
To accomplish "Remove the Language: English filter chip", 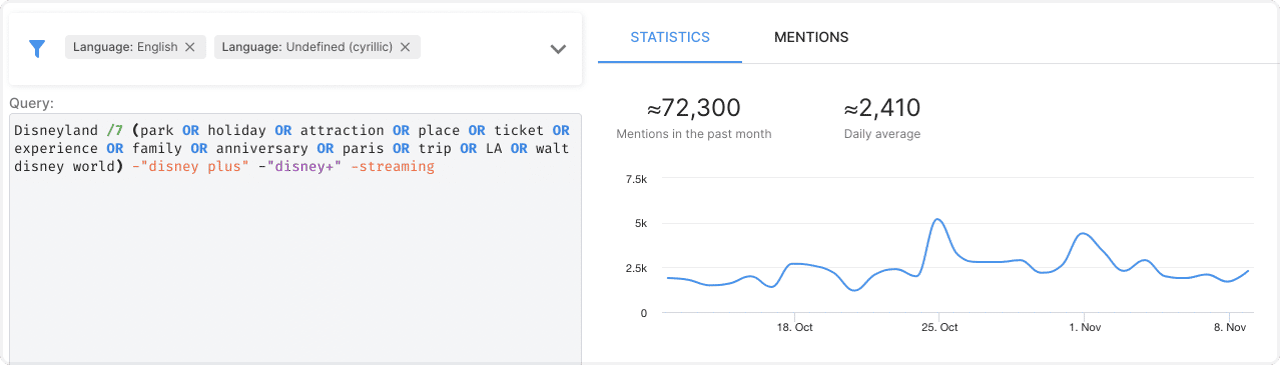I will coord(190,47).
